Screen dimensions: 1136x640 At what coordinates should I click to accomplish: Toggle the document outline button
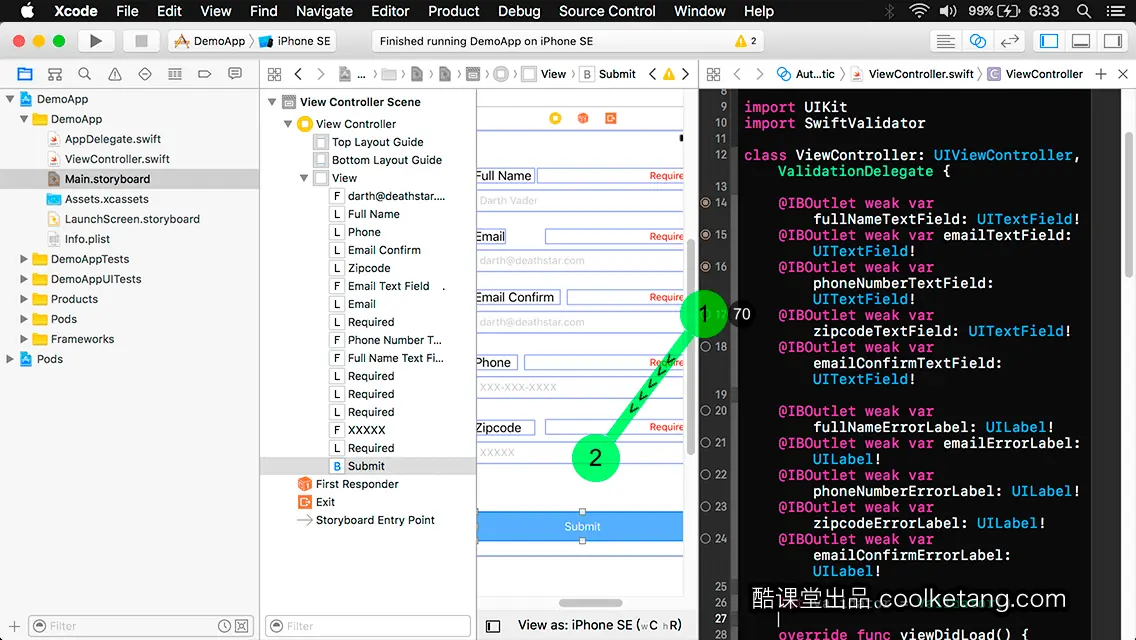[493, 626]
